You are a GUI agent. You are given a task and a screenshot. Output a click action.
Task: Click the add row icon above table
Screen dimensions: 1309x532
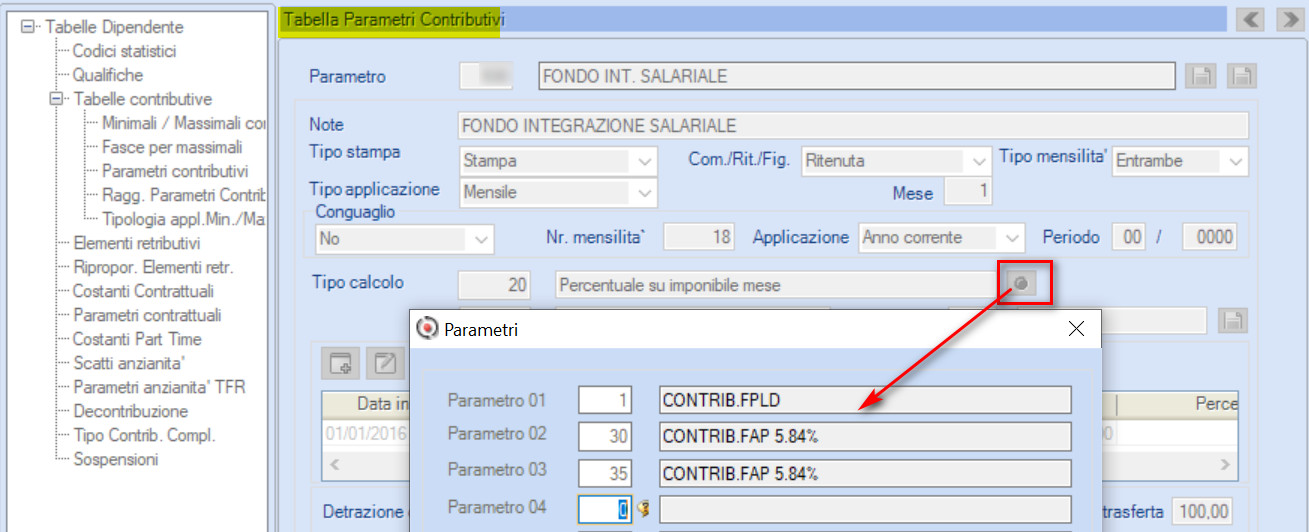pos(342,363)
